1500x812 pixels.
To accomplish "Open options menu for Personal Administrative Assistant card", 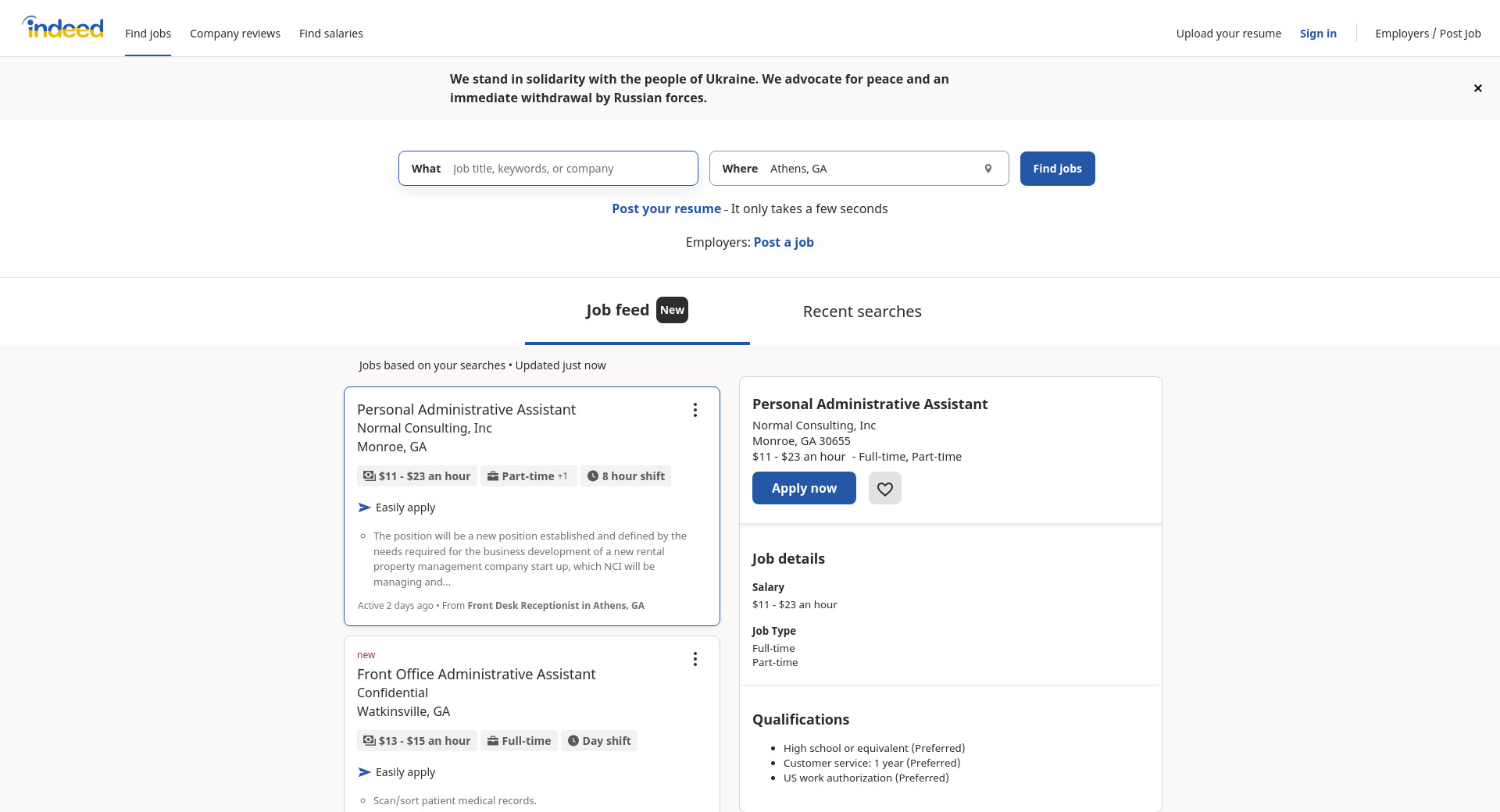I will [695, 410].
